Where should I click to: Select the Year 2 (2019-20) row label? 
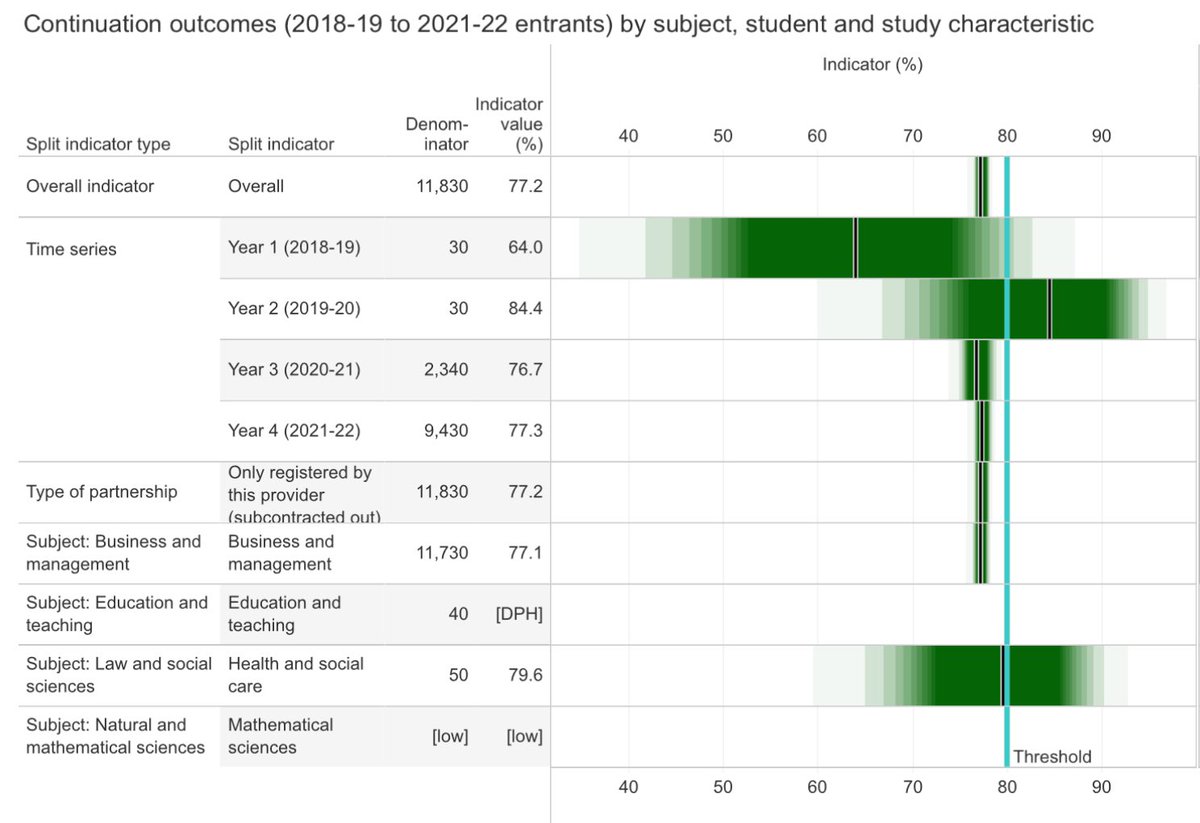tap(294, 309)
